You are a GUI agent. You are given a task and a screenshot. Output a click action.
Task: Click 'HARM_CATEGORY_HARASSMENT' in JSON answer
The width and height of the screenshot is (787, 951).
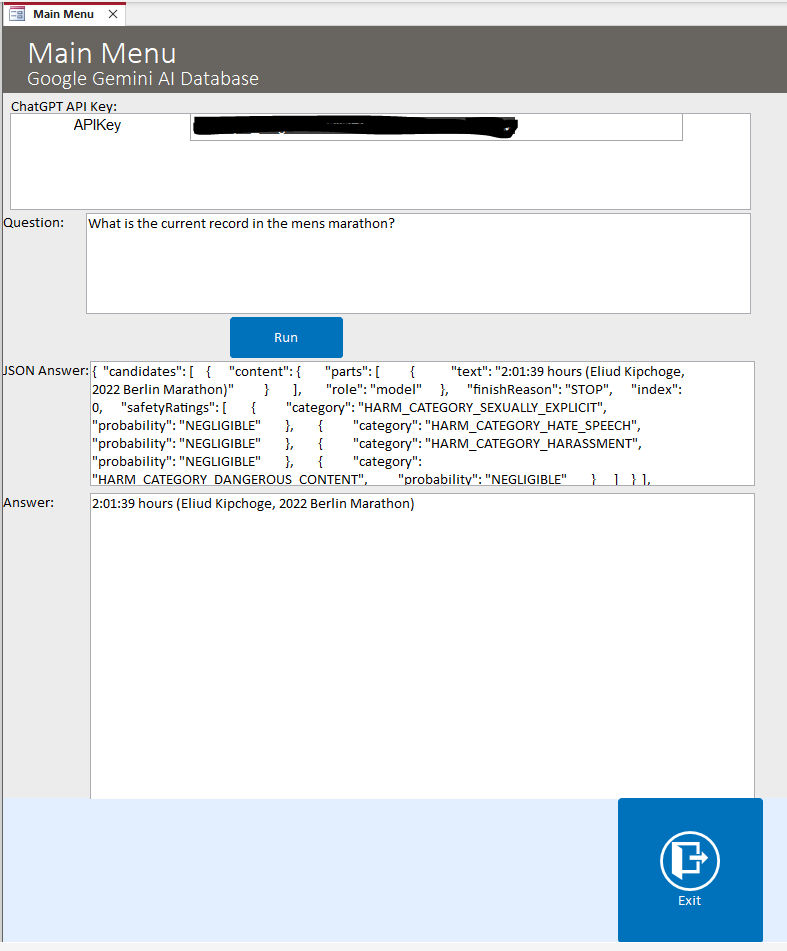(x=532, y=444)
